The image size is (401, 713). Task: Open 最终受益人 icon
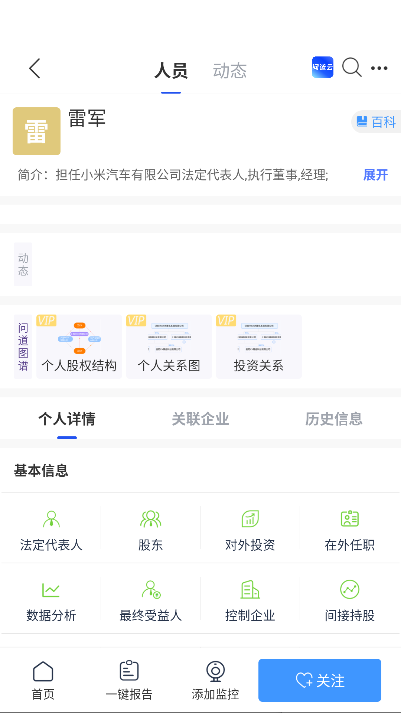click(x=150, y=590)
